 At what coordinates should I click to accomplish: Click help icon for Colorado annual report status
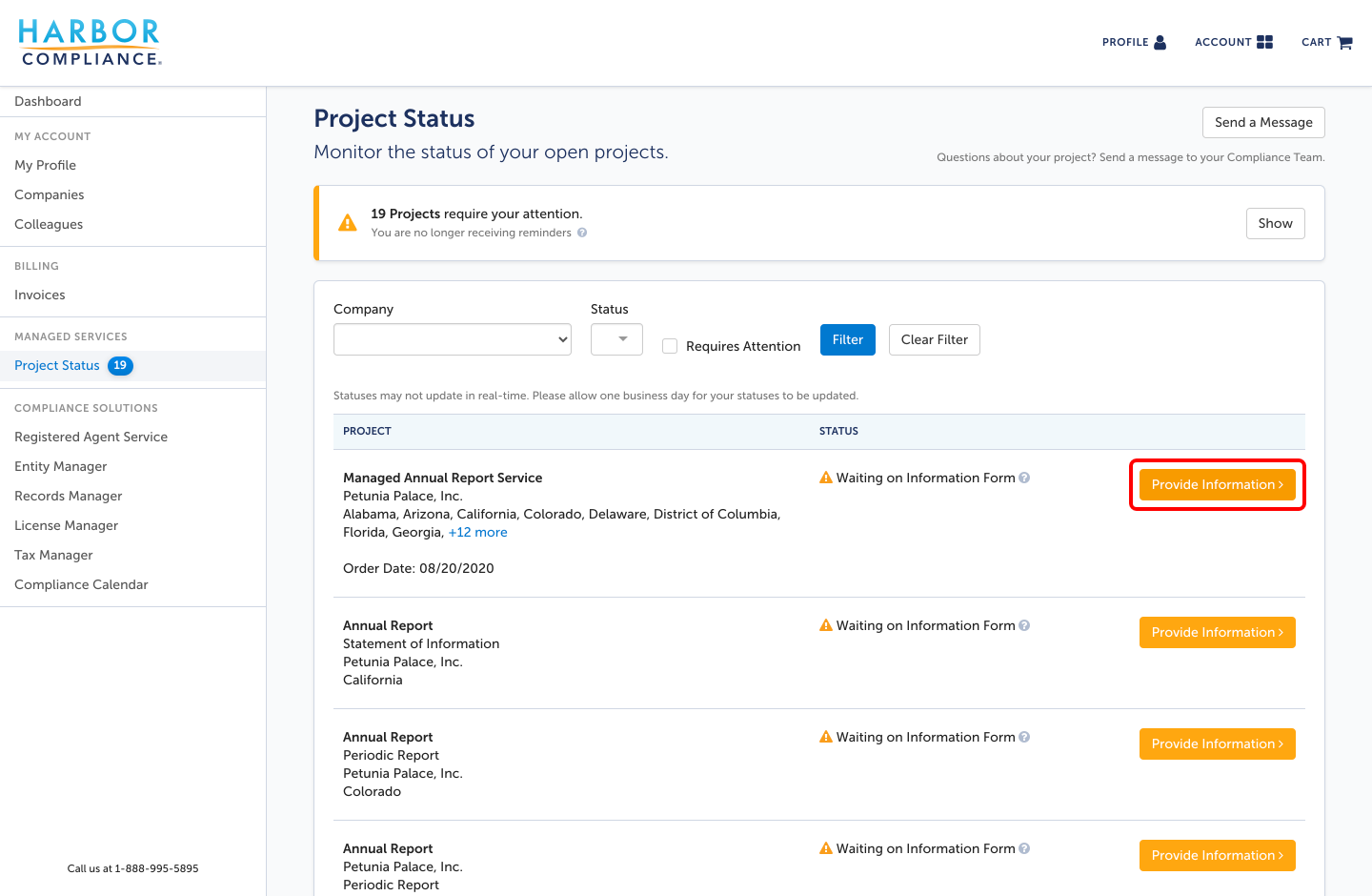[1024, 737]
